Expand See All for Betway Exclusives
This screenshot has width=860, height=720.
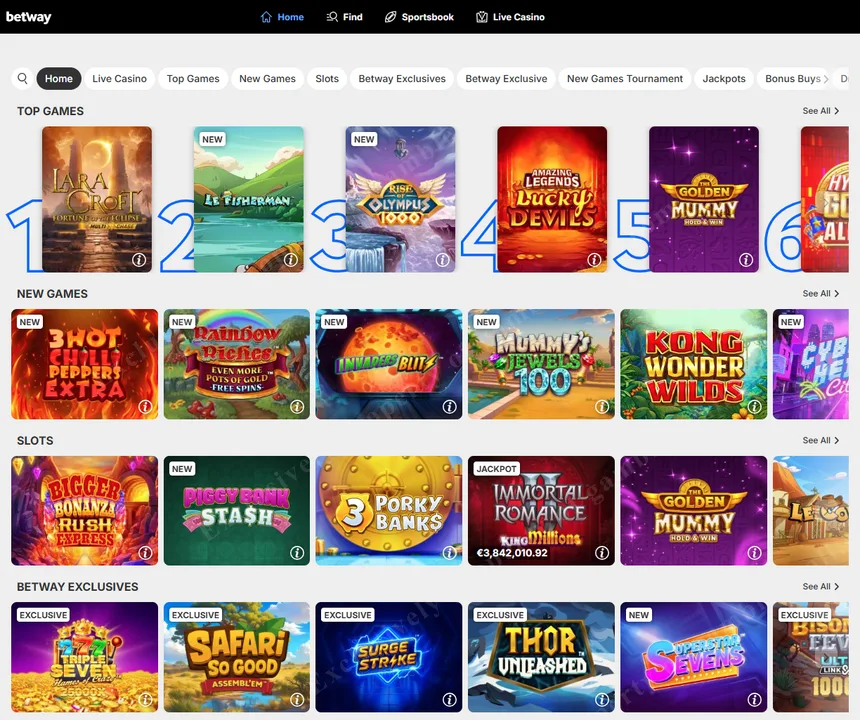coord(820,587)
